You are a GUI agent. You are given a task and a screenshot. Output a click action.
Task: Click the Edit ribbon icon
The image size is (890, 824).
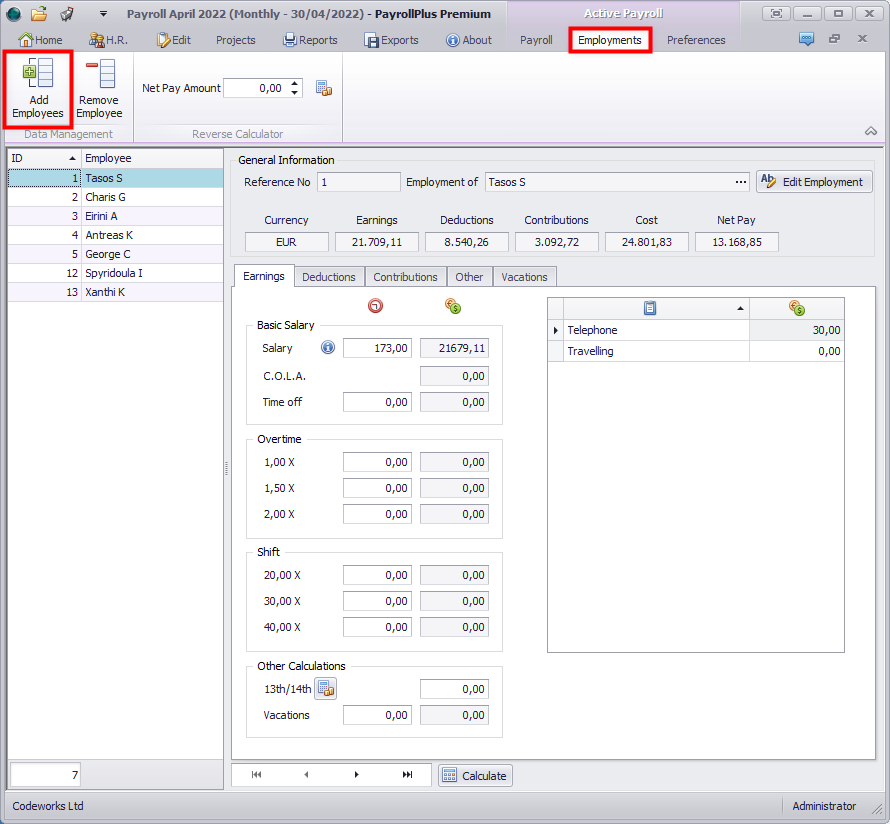(x=161, y=40)
